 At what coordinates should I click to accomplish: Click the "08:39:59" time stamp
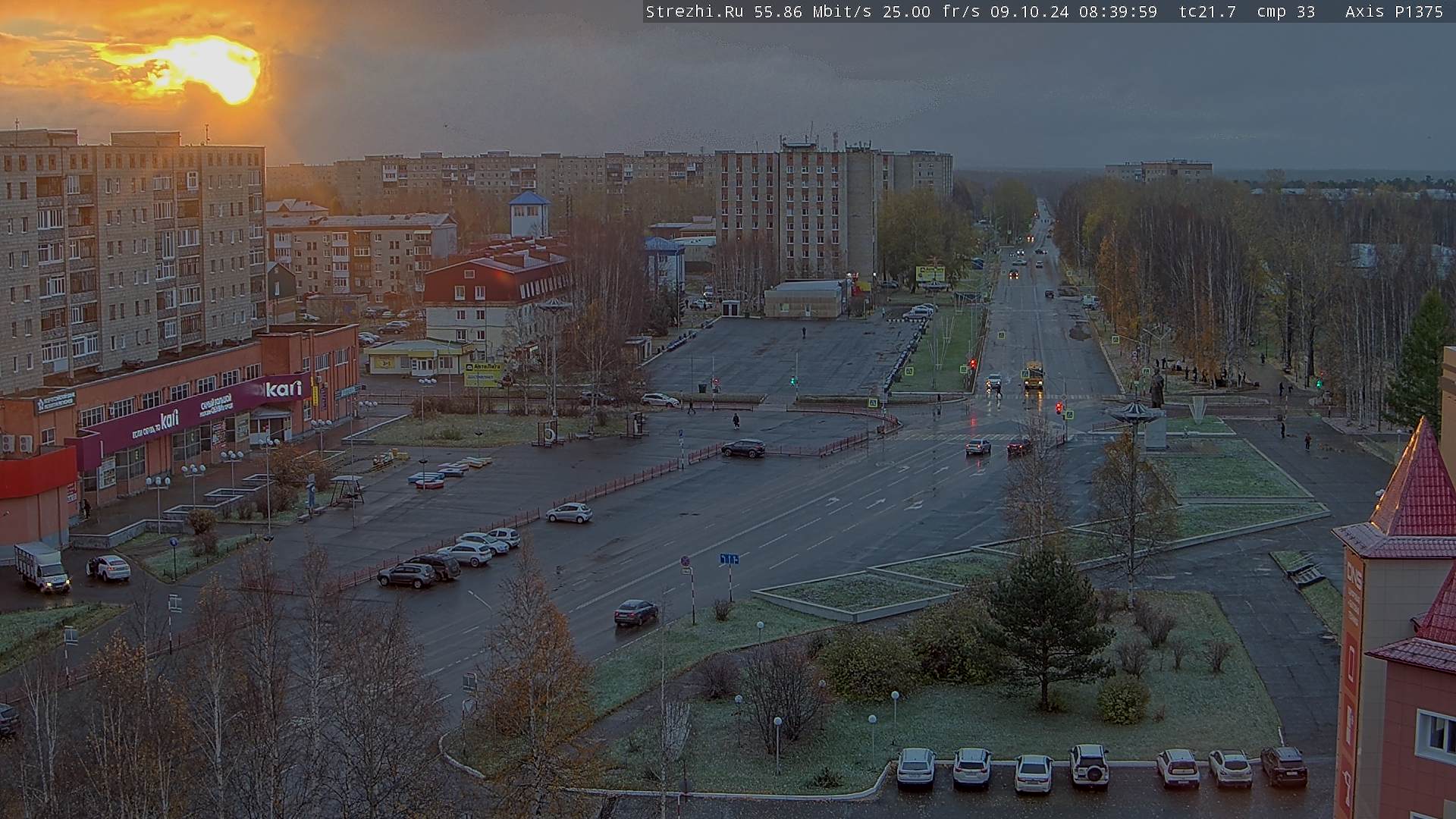click(1119, 11)
